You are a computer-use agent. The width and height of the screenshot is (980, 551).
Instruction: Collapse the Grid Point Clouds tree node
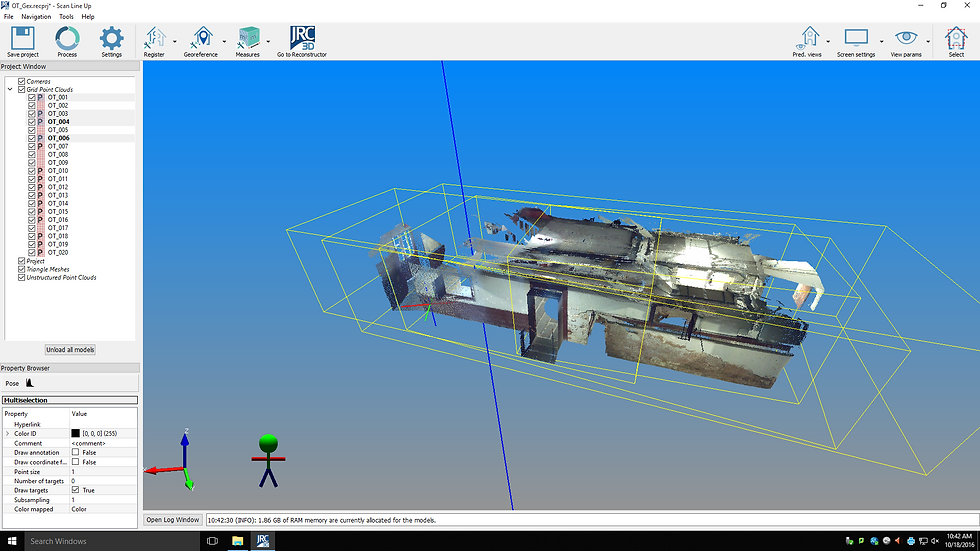click(10, 89)
